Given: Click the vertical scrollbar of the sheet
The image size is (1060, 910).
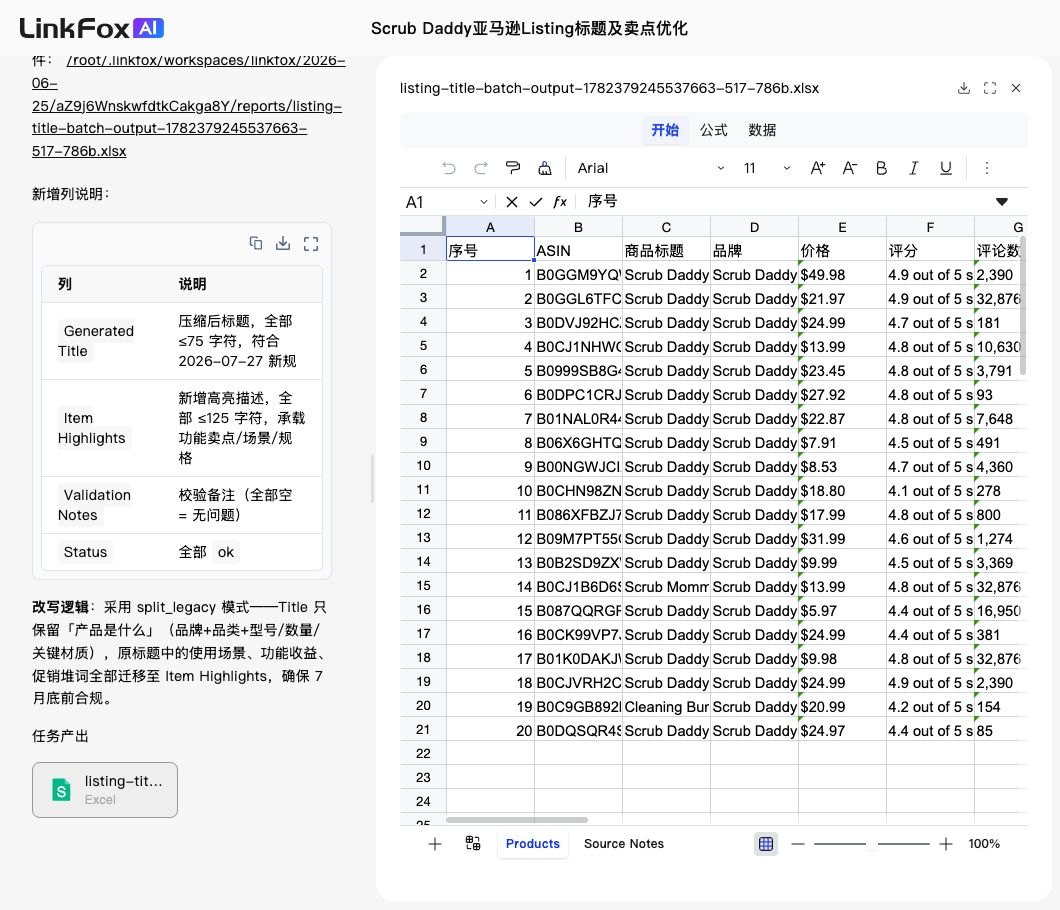Looking at the screenshot, I should click(x=1023, y=306).
